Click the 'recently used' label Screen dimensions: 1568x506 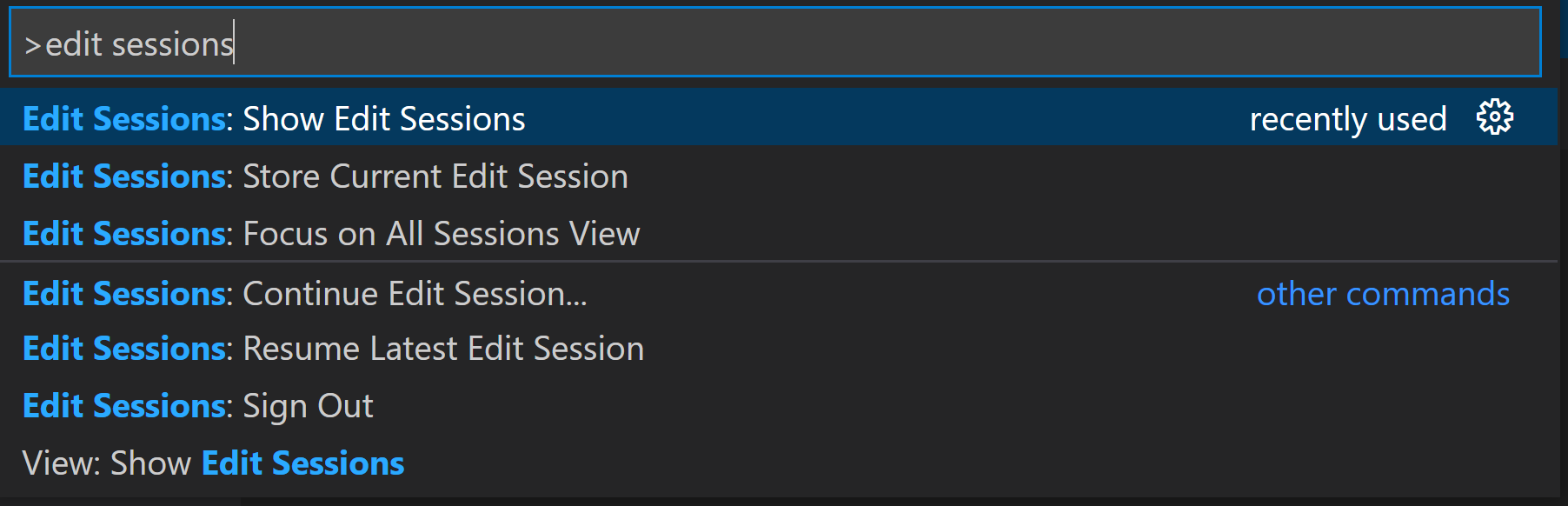tap(1348, 118)
